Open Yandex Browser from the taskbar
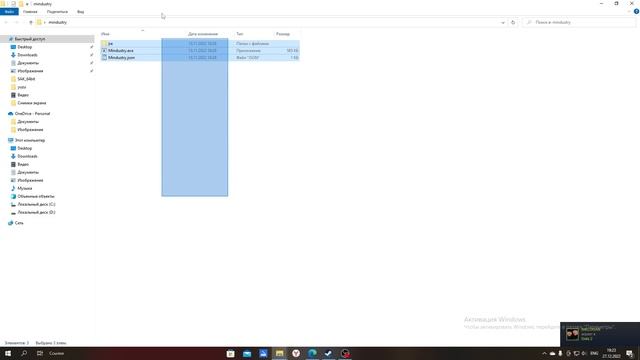640x360 pixels. (296, 353)
